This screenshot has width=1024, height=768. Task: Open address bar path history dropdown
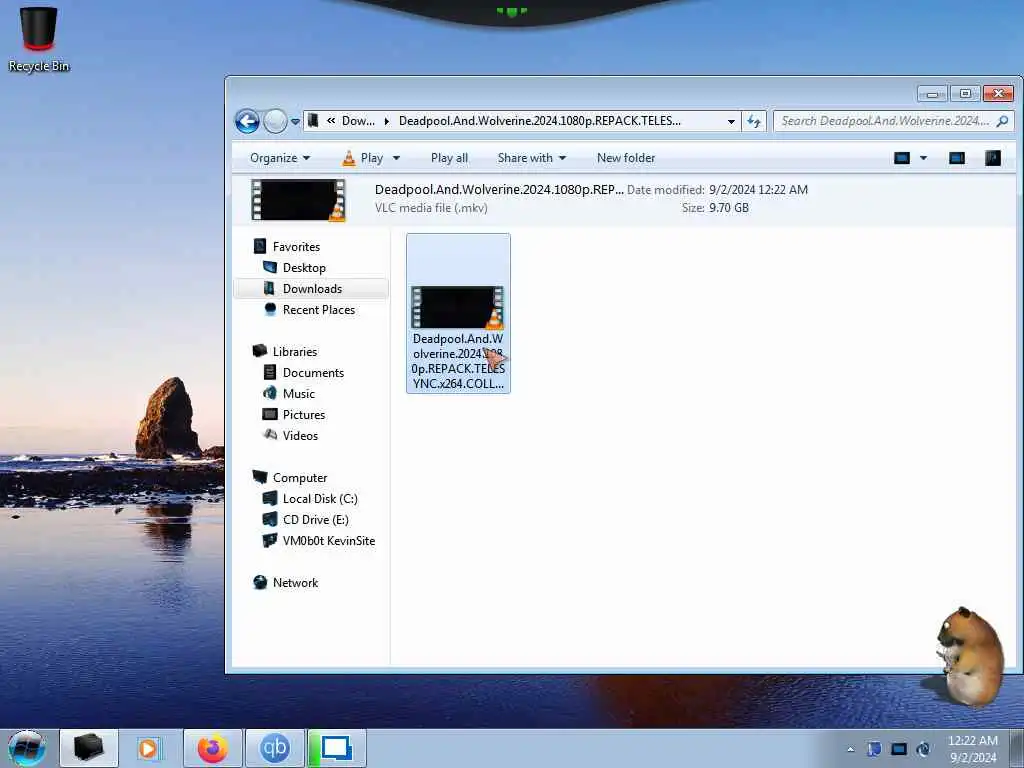pos(731,121)
